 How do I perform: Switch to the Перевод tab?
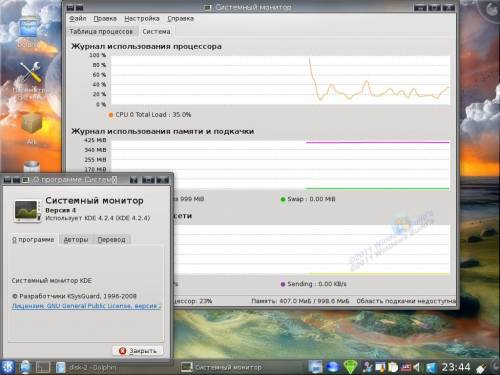point(111,240)
